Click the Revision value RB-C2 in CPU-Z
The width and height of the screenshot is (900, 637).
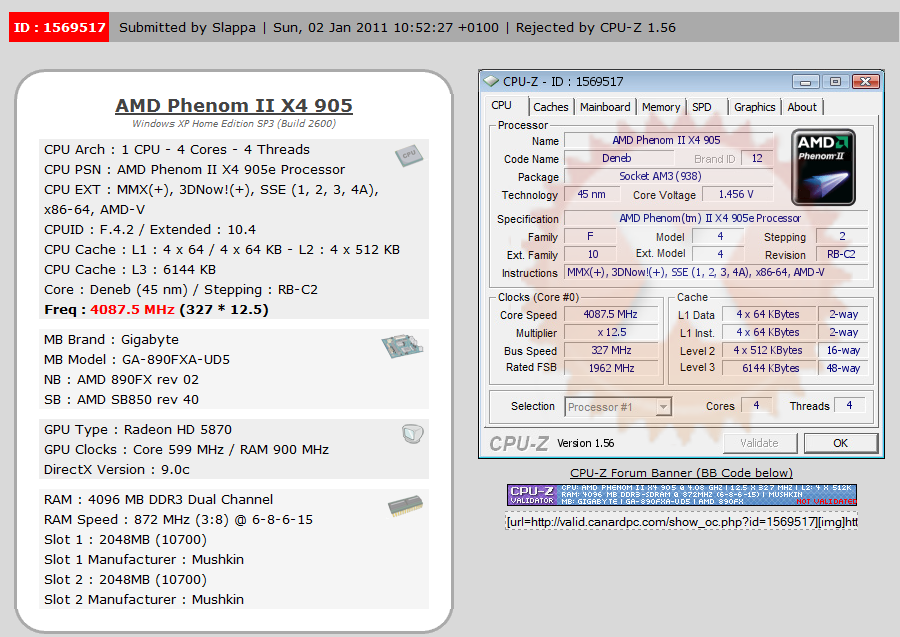pos(841,254)
